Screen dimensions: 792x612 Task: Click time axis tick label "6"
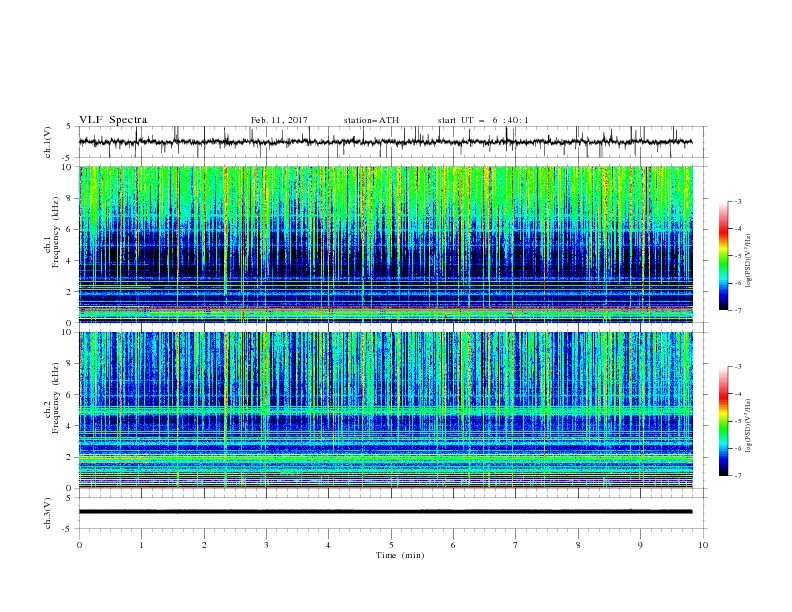click(x=453, y=545)
